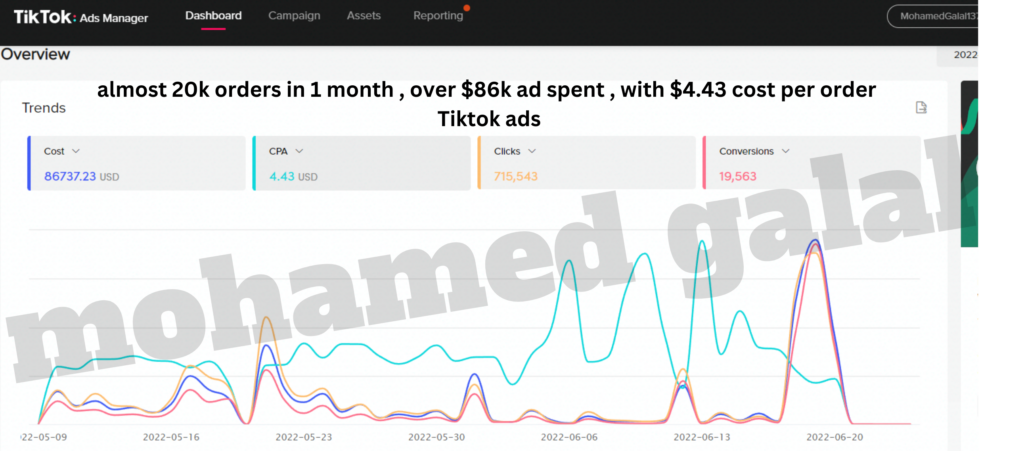The image size is (1024, 451).
Task: Click the red notification dot beside Reporting
Action: click(467, 8)
